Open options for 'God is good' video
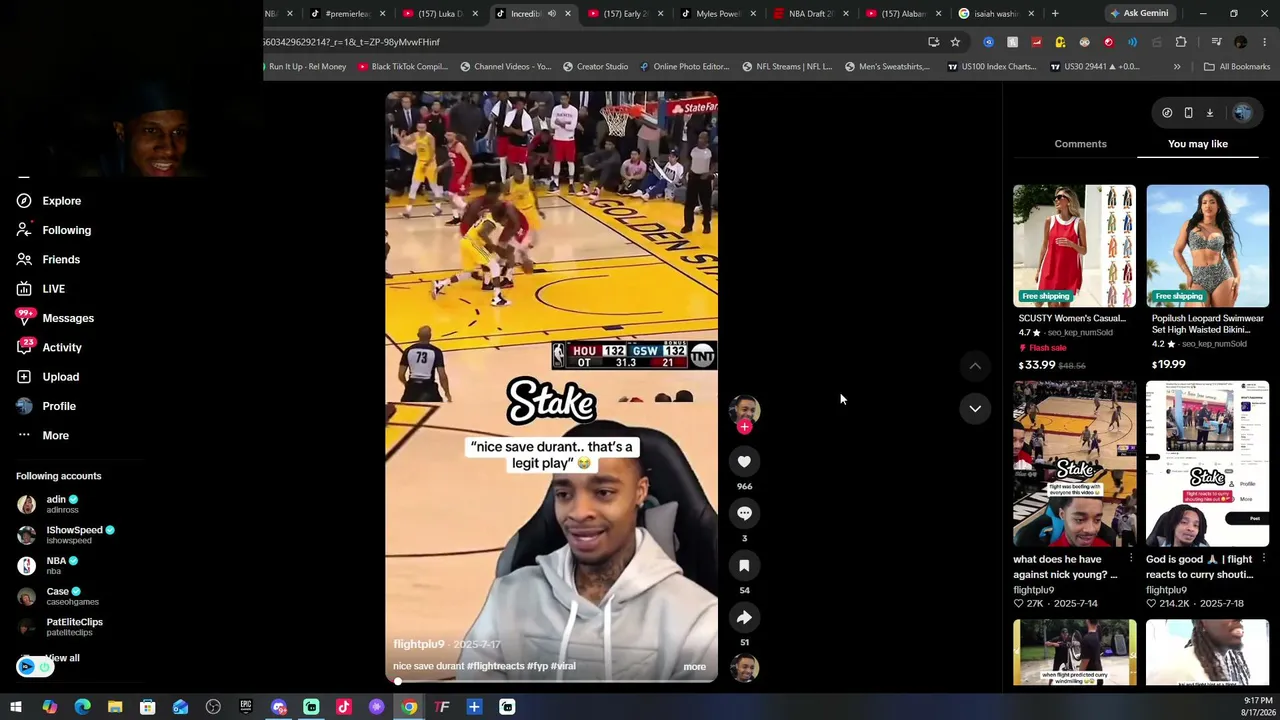Viewport: 1280px width, 720px height. point(1264,559)
